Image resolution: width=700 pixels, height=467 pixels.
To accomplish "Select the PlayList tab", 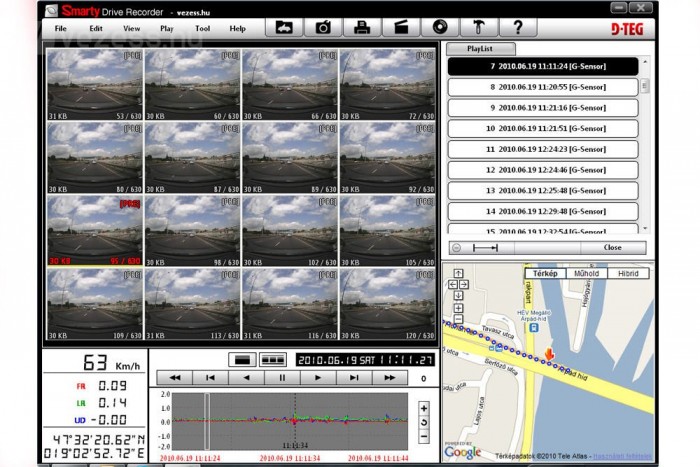I will (x=481, y=48).
